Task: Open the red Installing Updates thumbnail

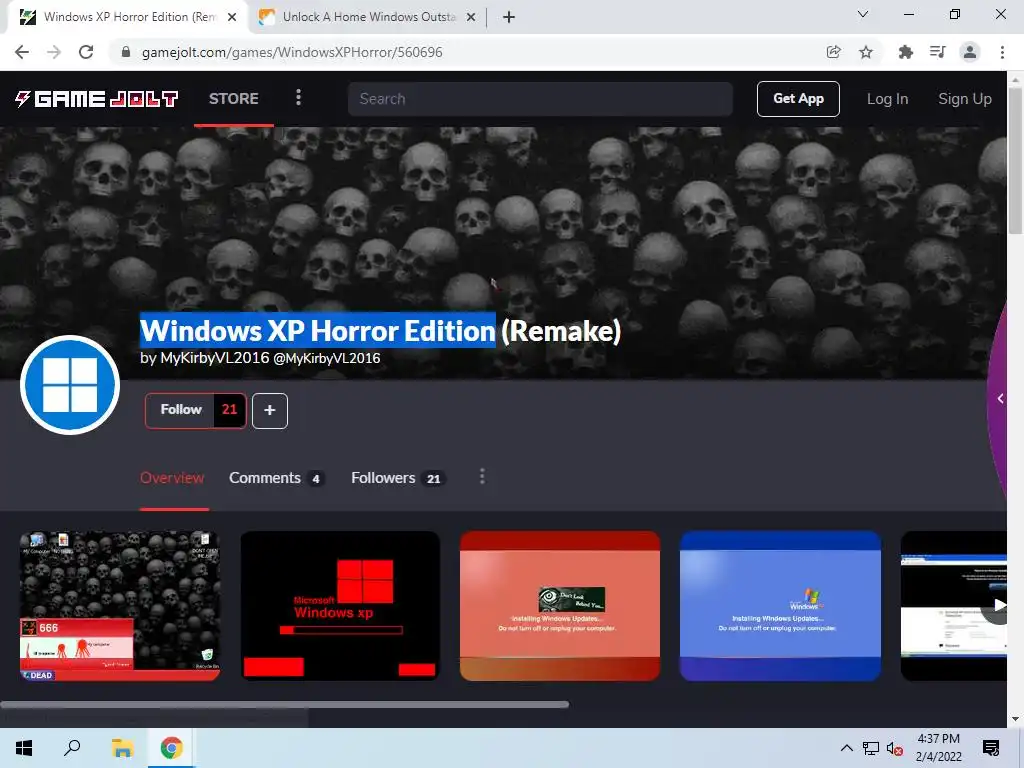Action: coord(560,606)
